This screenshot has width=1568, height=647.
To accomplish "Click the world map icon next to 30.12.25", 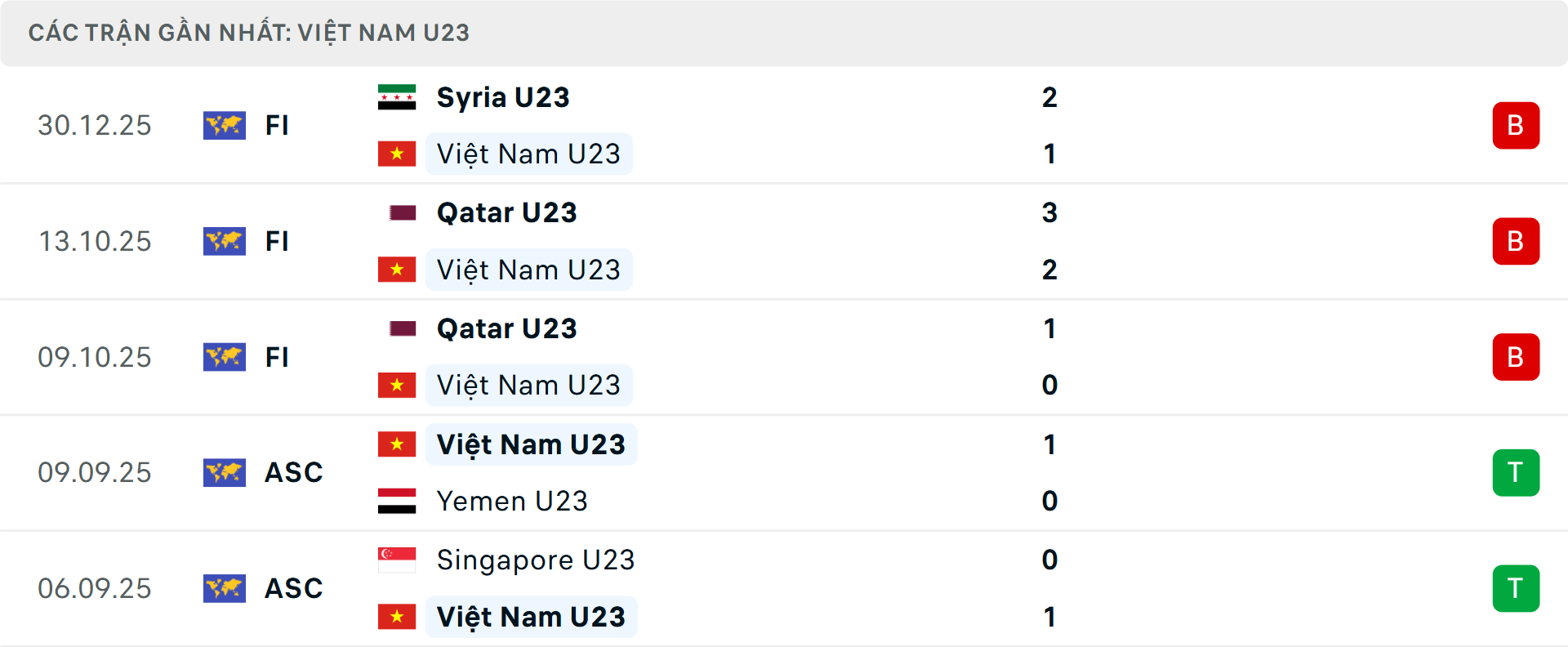I will pyautogui.click(x=225, y=125).
